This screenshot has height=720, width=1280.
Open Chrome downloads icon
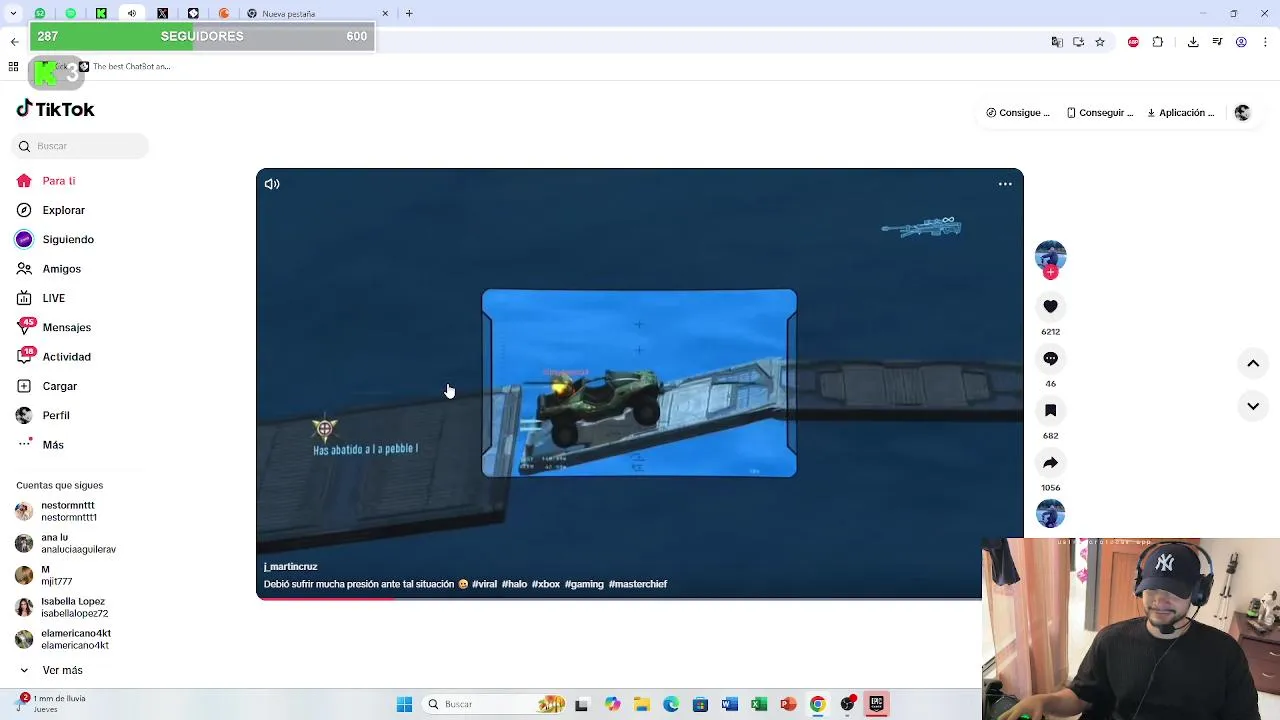(1193, 42)
